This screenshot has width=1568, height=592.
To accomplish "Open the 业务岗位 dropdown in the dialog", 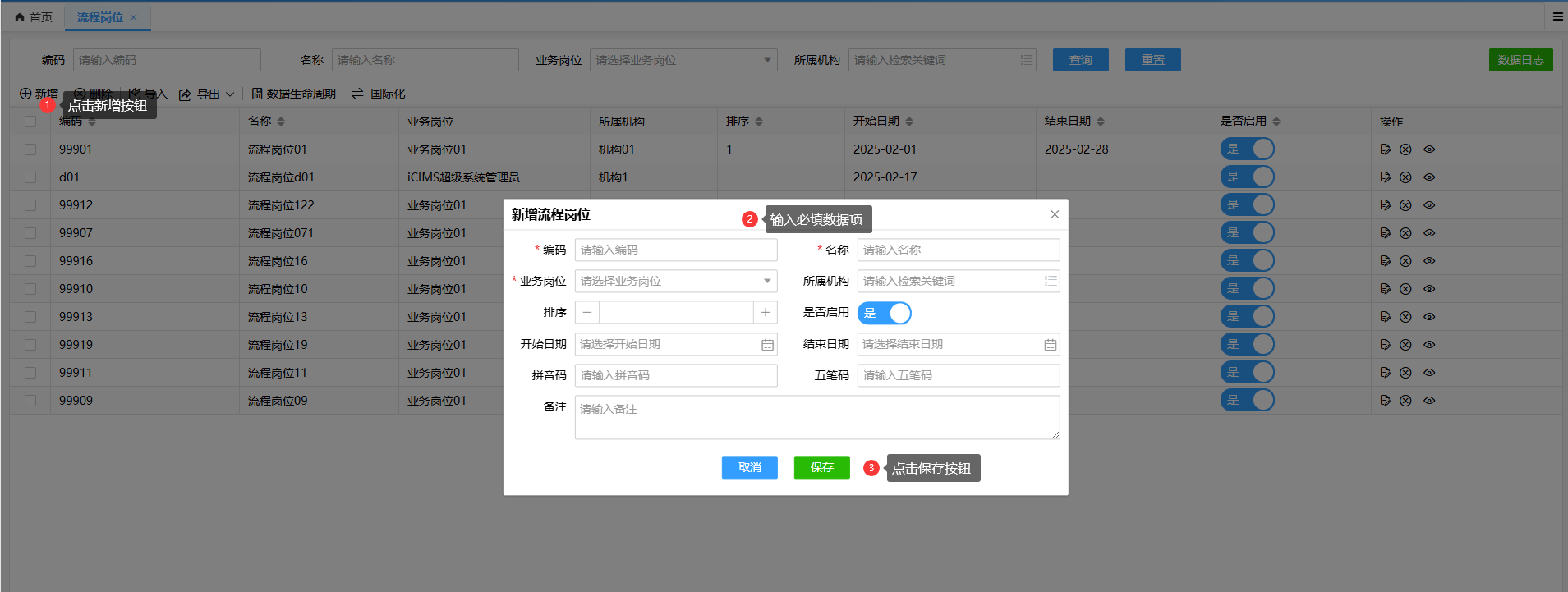I will 676,281.
